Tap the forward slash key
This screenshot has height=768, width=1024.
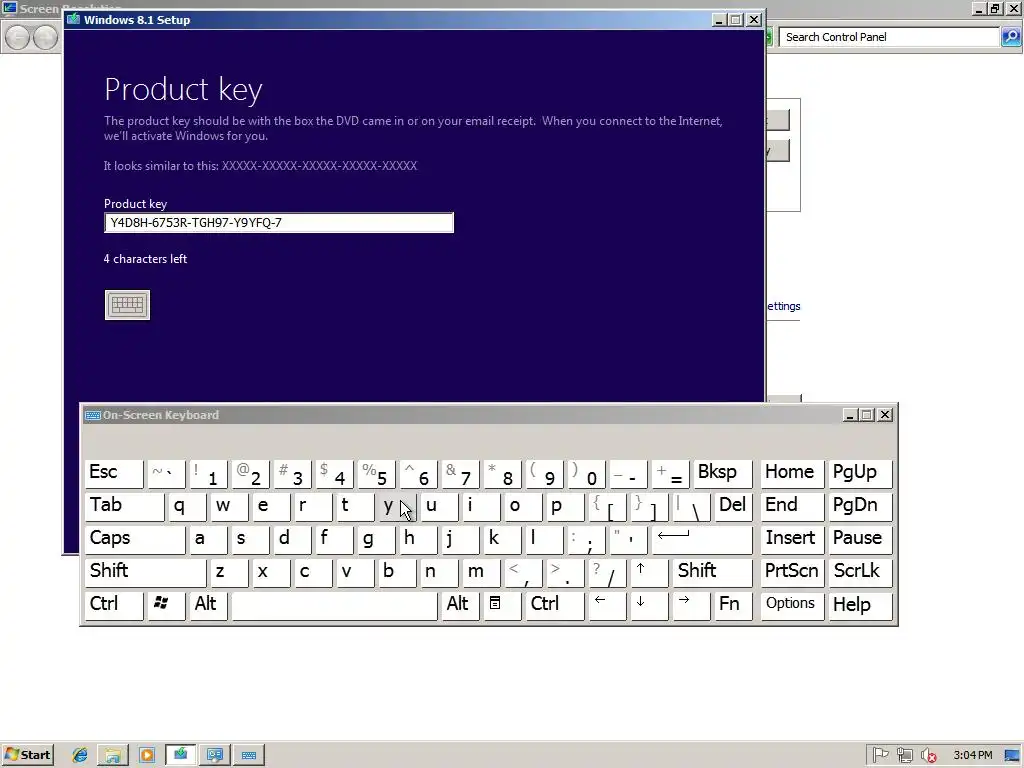pyautogui.click(x=607, y=571)
